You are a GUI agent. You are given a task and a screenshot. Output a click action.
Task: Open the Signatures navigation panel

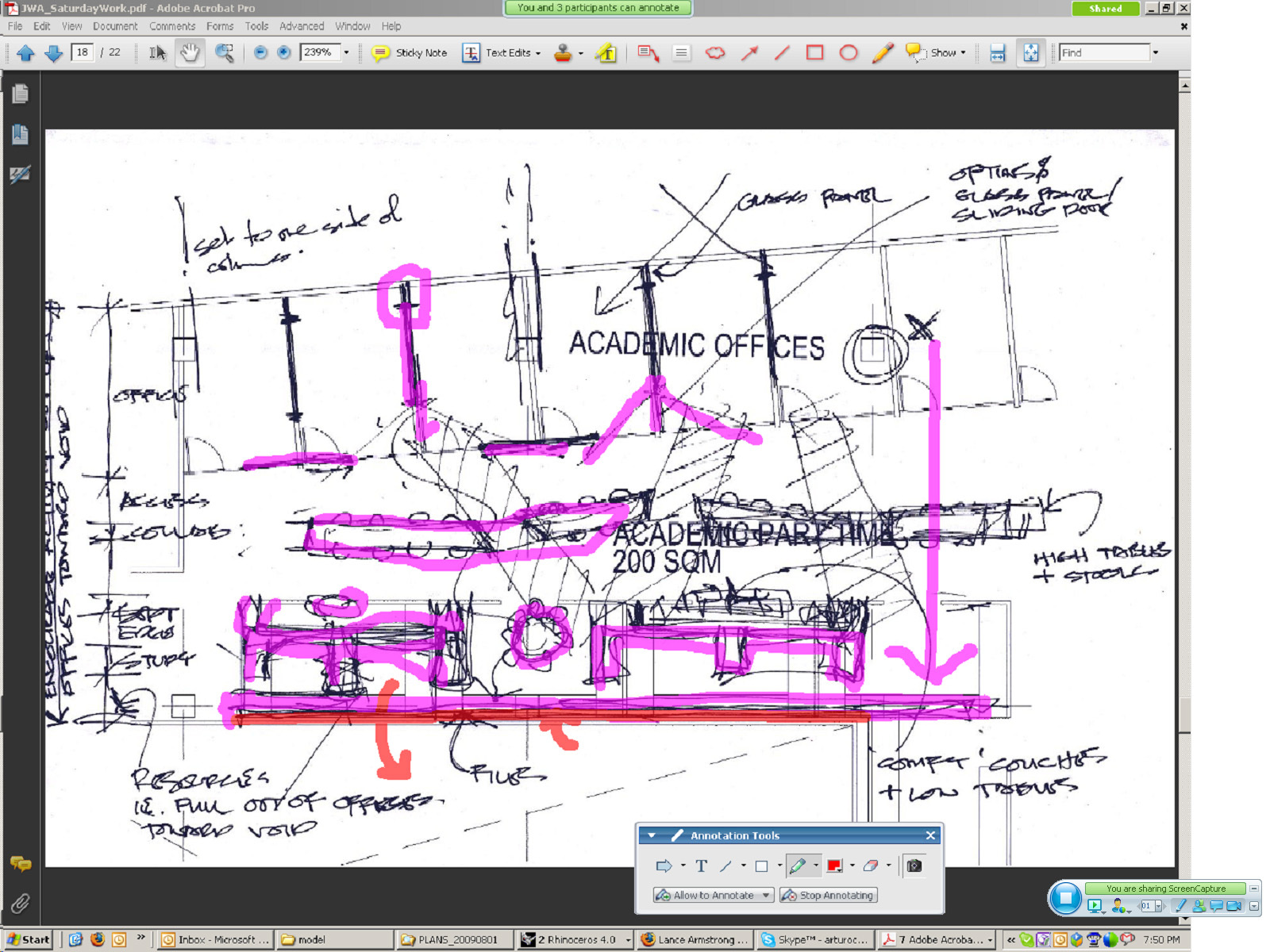(20, 175)
